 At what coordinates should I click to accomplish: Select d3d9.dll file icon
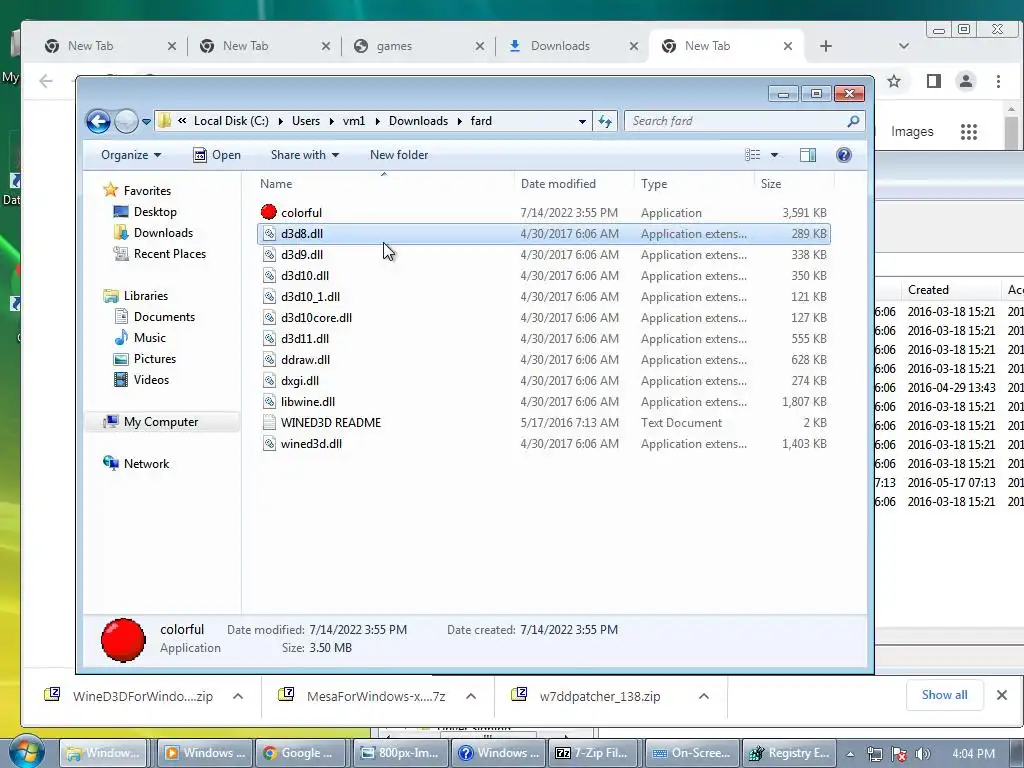click(269, 255)
